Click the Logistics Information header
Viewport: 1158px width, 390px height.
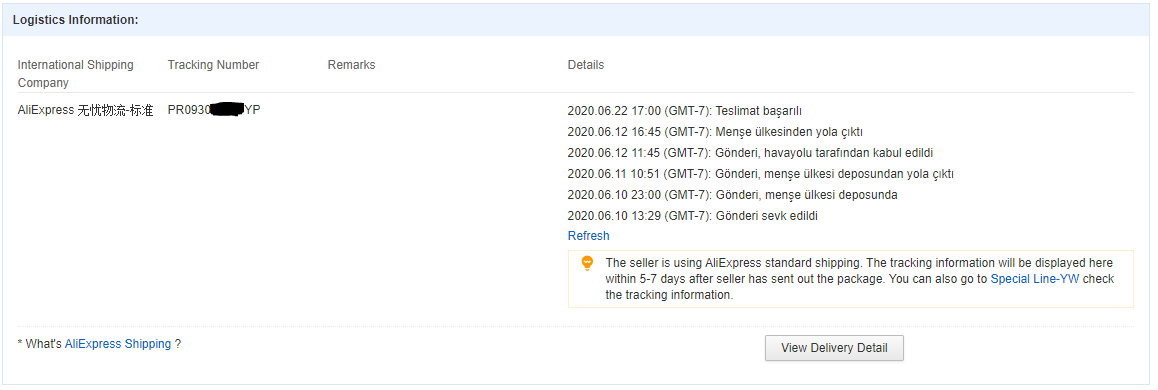75,20
